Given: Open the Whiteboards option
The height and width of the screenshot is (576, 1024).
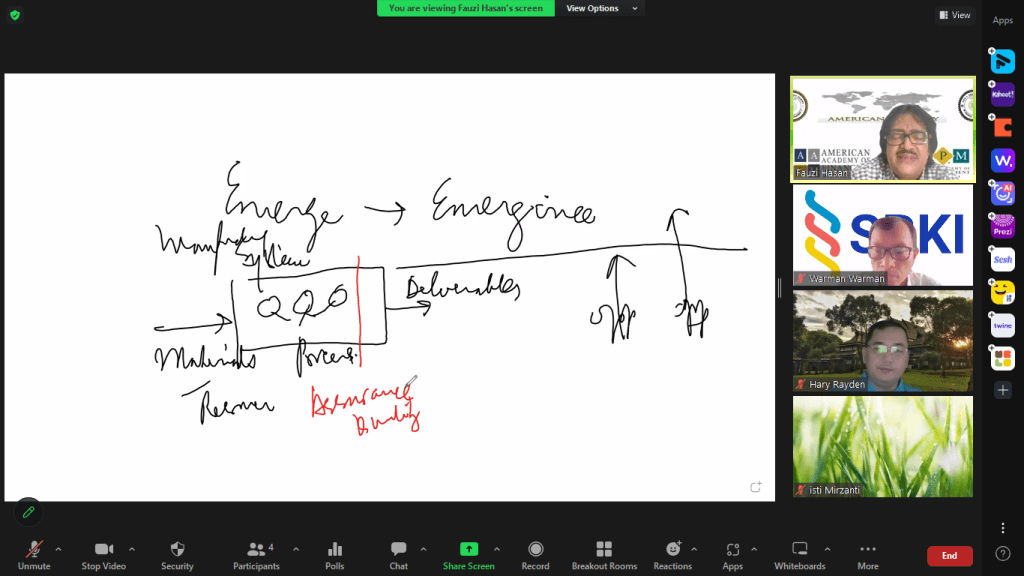Looking at the screenshot, I should coord(799,556).
